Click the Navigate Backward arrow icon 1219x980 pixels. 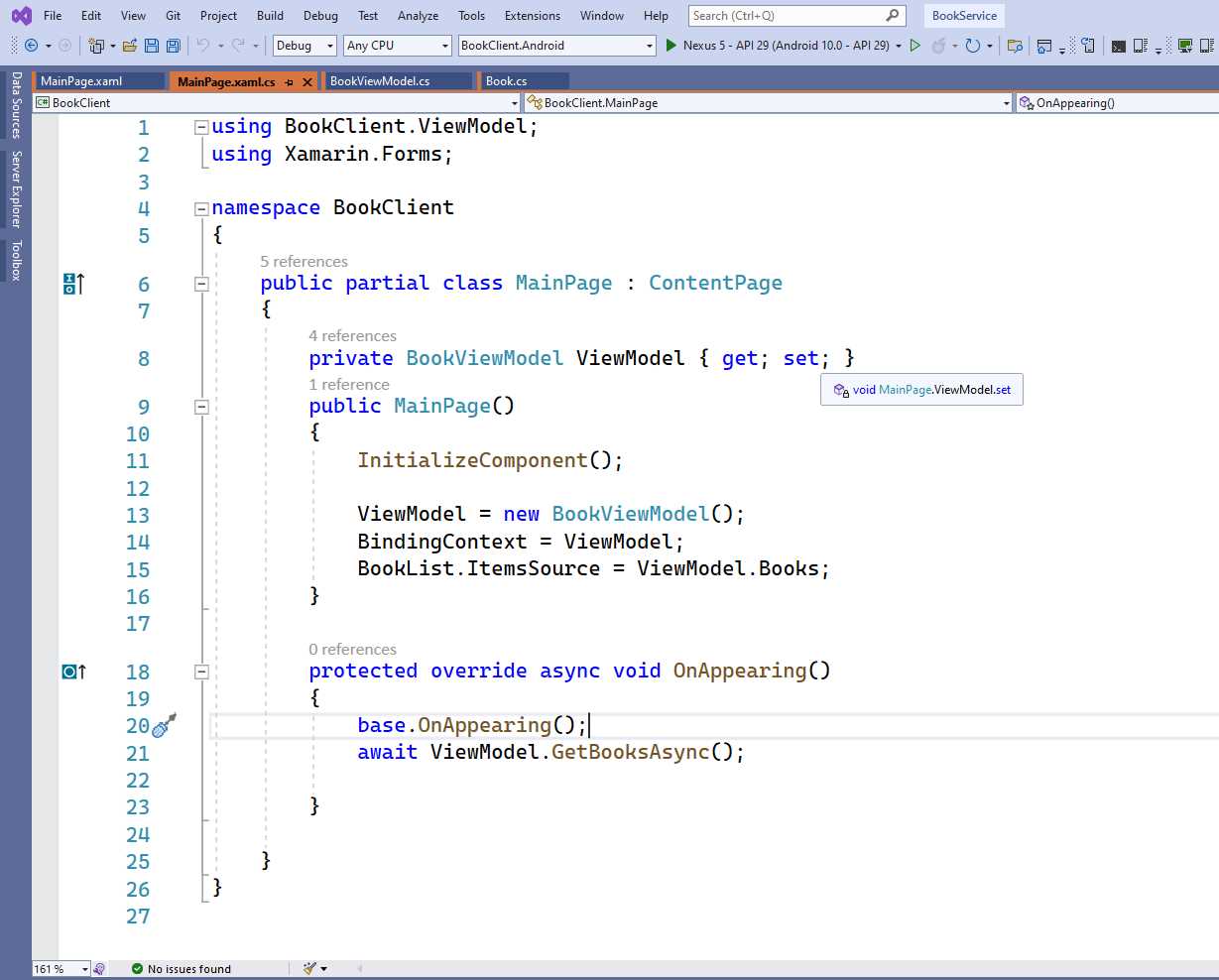point(31,46)
